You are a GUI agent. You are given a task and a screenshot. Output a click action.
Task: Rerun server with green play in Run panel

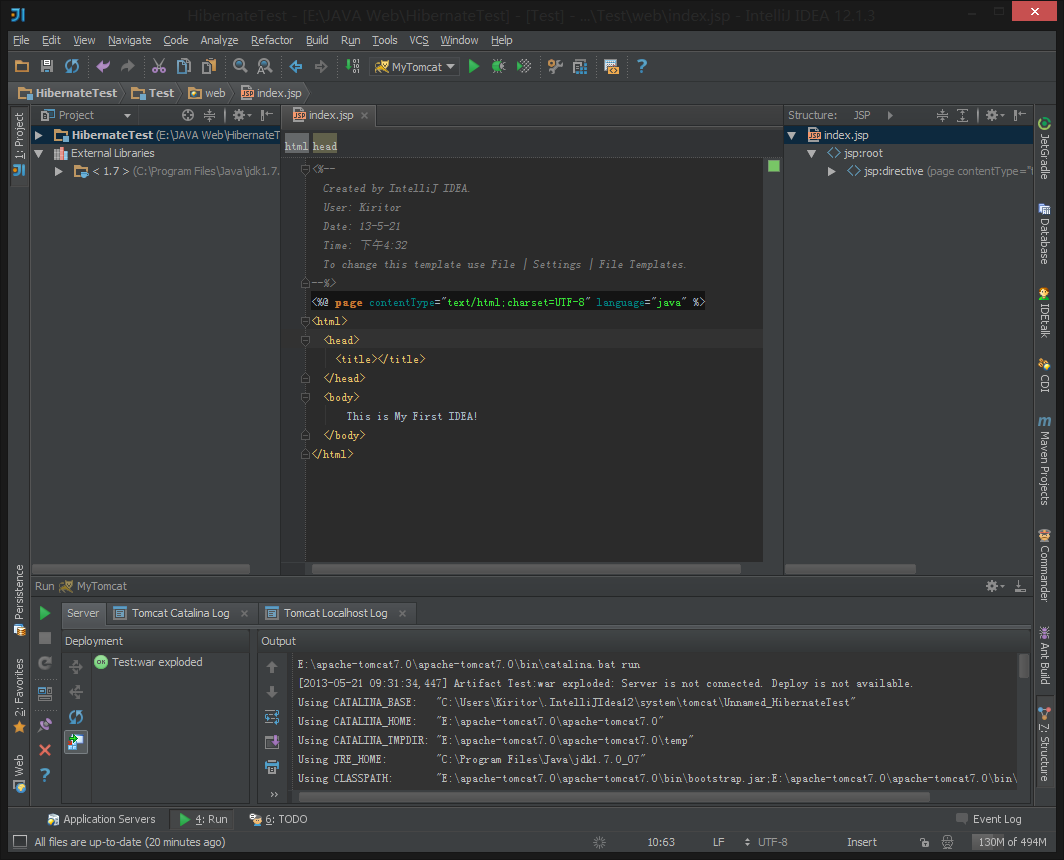point(45,614)
